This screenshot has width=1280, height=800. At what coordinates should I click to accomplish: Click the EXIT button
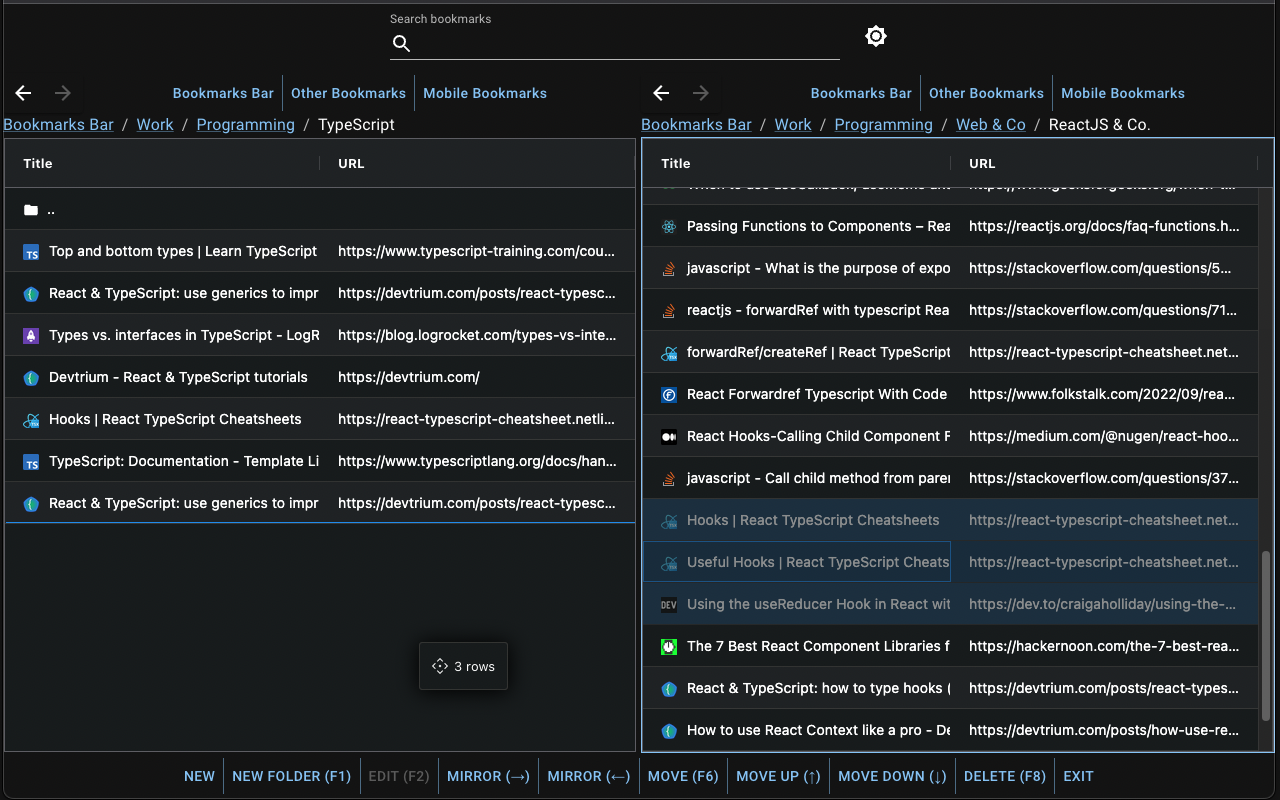(1079, 776)
